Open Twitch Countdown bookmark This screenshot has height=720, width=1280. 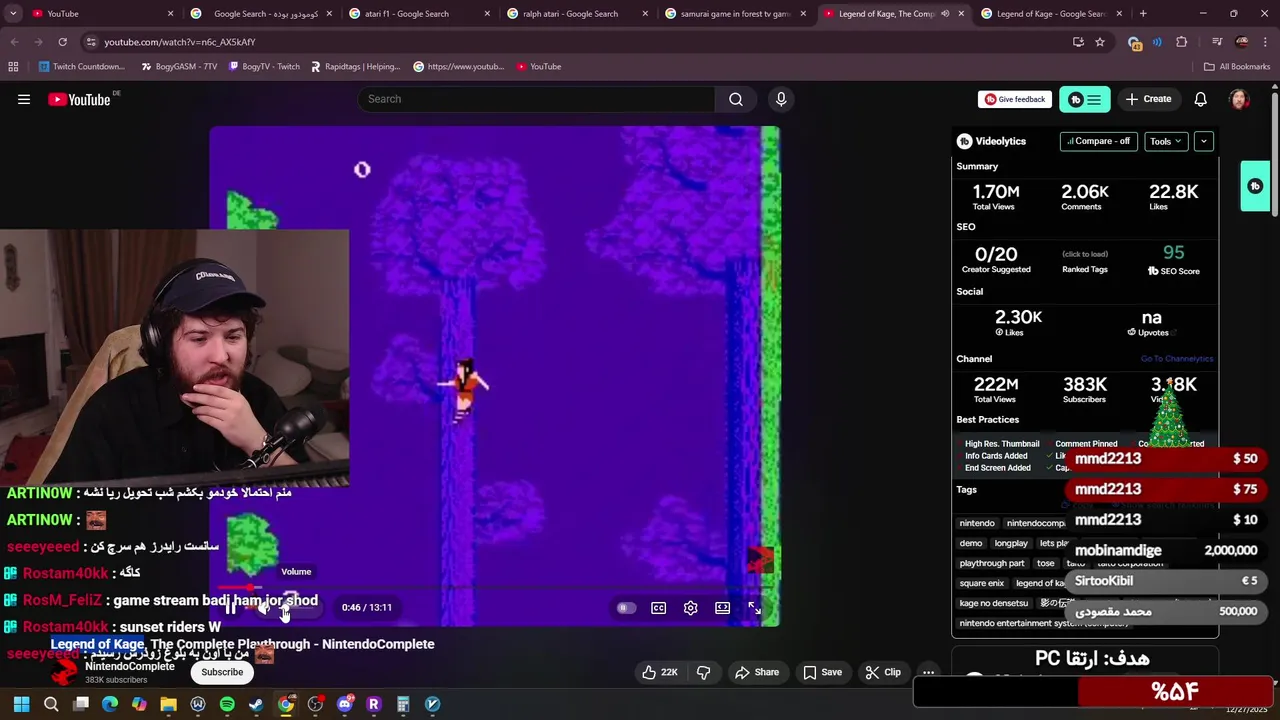point(81,67)
